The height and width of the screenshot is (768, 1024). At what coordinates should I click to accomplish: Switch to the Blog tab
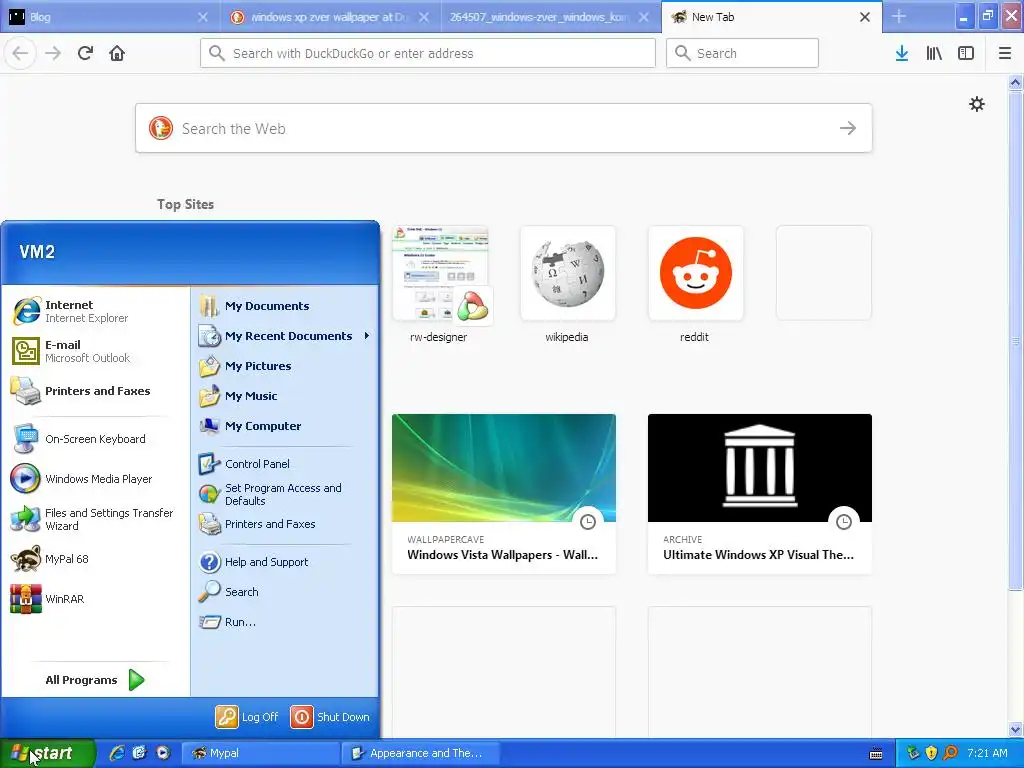109,17
